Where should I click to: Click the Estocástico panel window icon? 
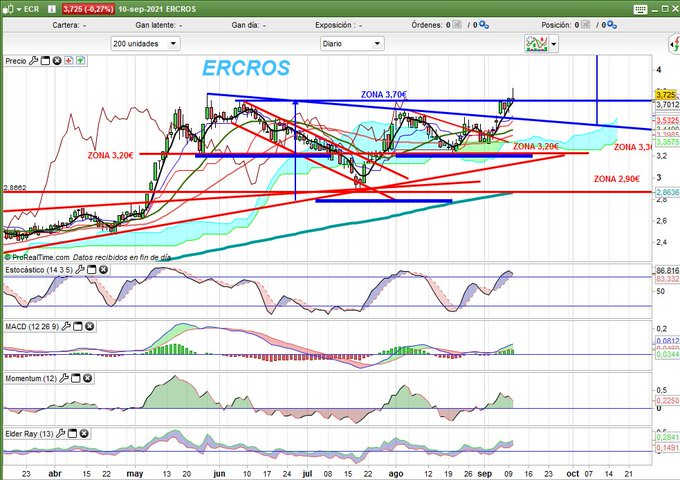[x=91, y=270]
